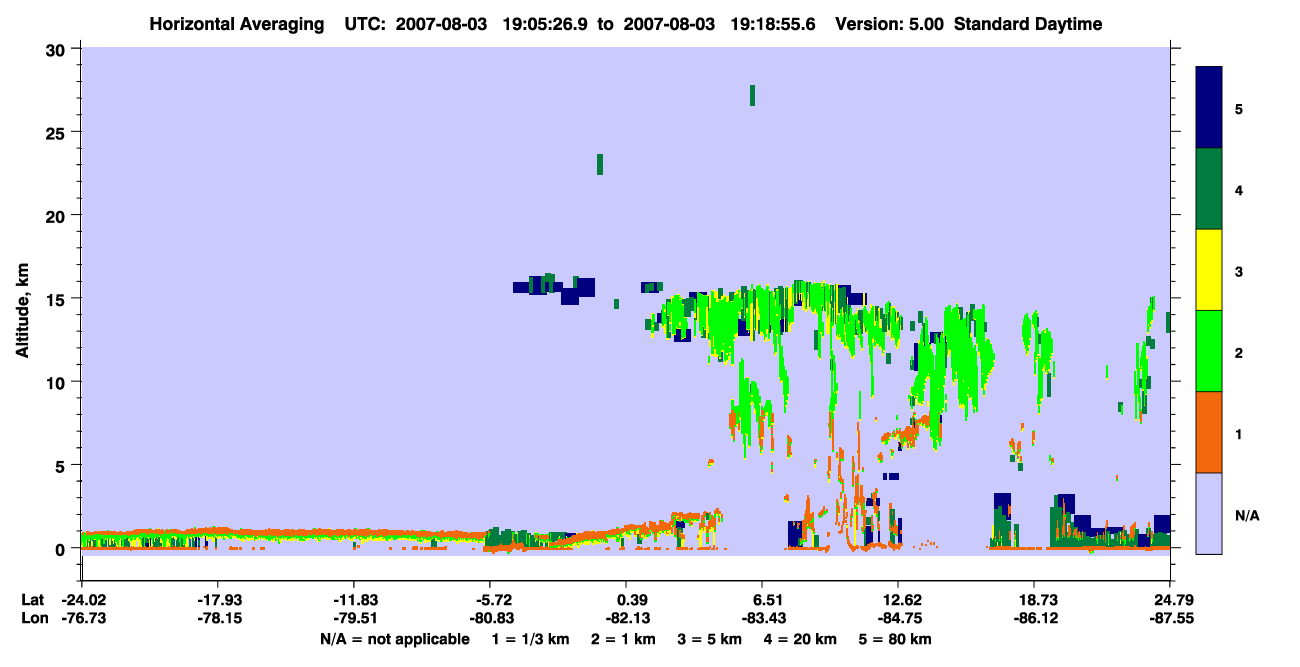Click the y-axis tick label '15'
Image resolution: width=1300 pixels, height=667 pixels.
(58, 299)
